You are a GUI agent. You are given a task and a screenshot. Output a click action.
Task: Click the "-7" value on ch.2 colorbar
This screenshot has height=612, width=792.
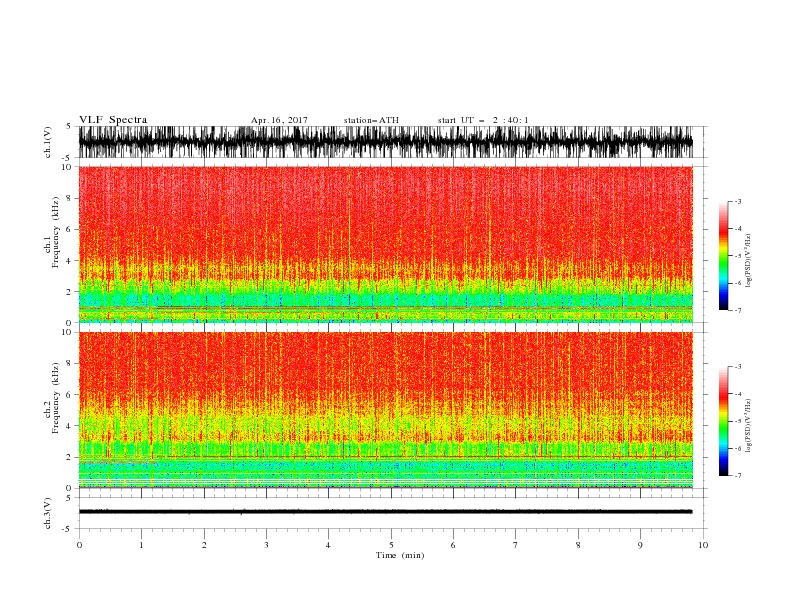pos(738,476)
